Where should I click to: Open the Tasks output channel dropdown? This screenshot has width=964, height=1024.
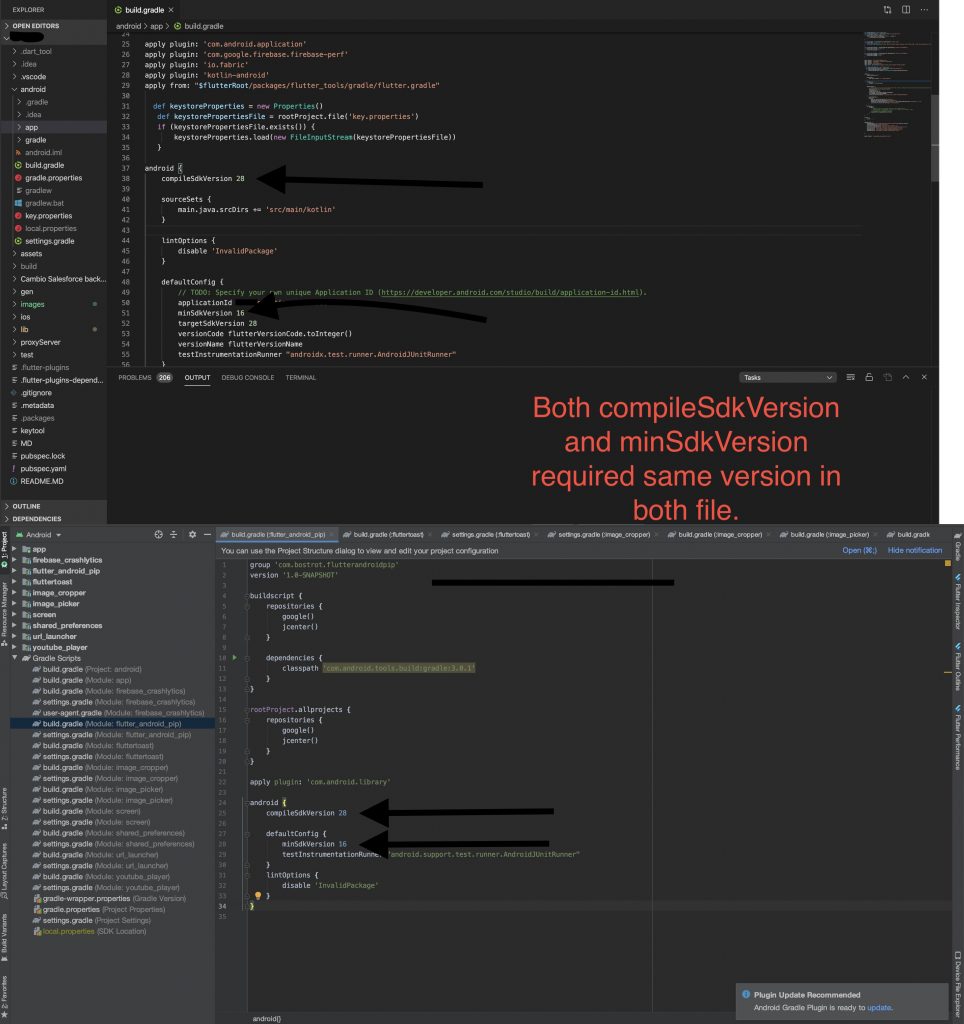(x=788, y=378)
